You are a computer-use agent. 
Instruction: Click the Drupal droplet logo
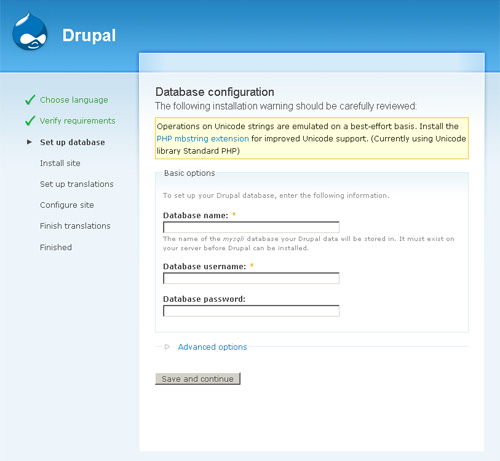pyautogui.click(x=30, y=32)
